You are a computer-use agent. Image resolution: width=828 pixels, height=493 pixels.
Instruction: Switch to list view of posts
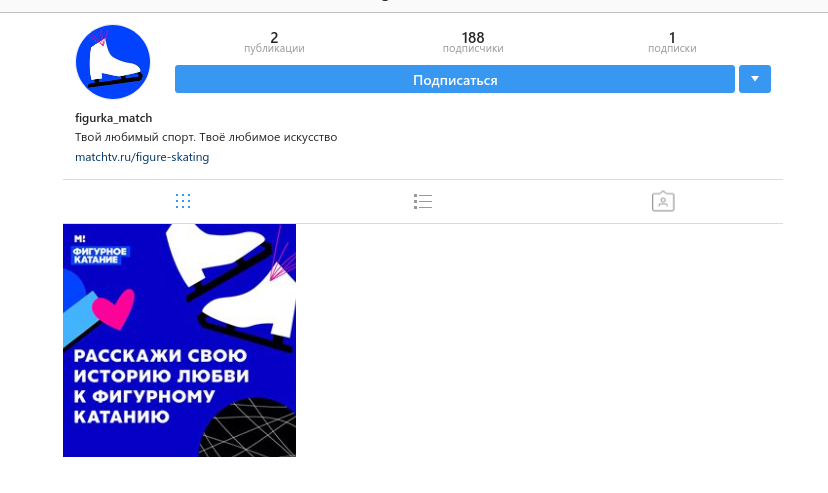click(423, 201)
